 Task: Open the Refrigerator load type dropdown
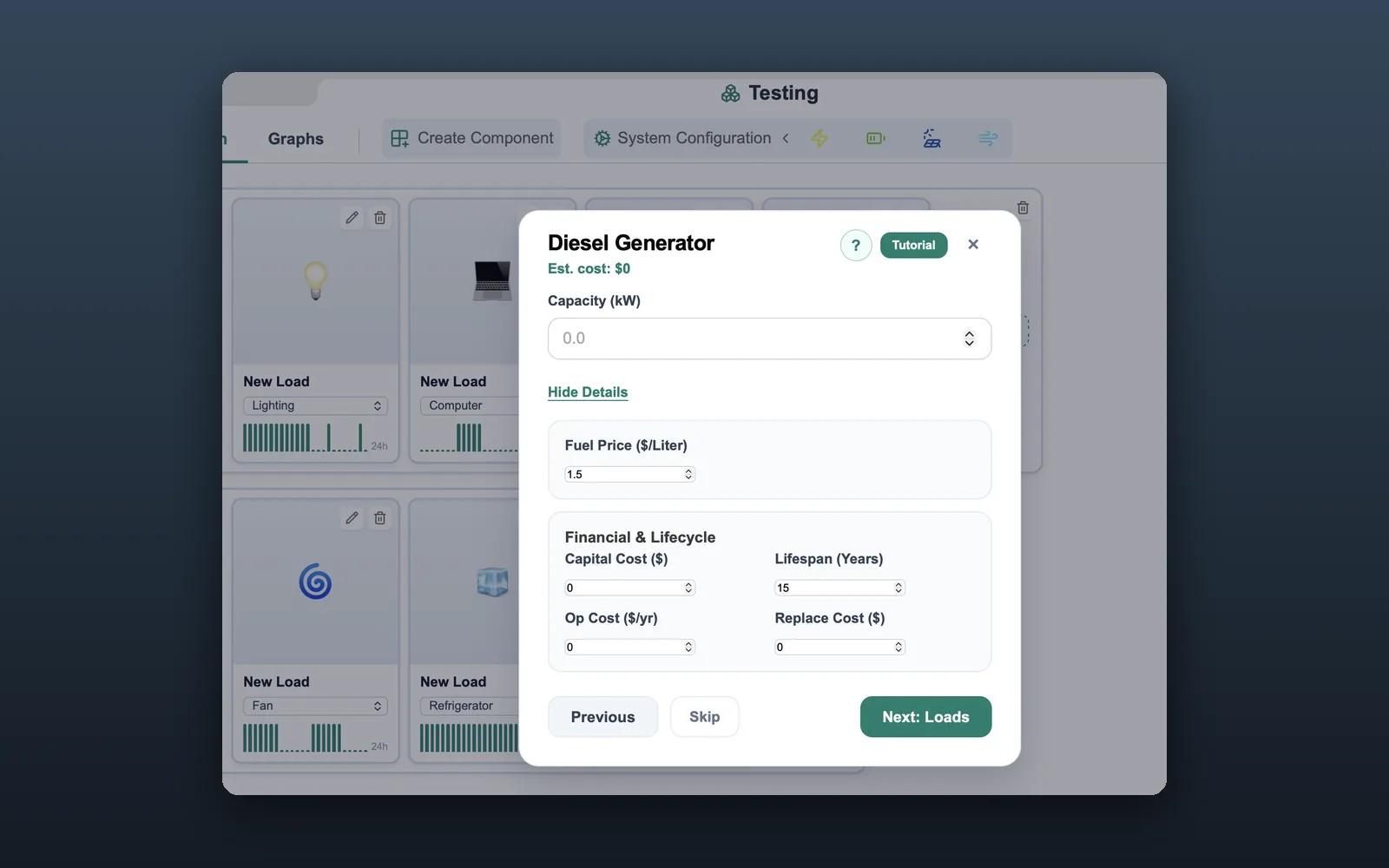469,706
